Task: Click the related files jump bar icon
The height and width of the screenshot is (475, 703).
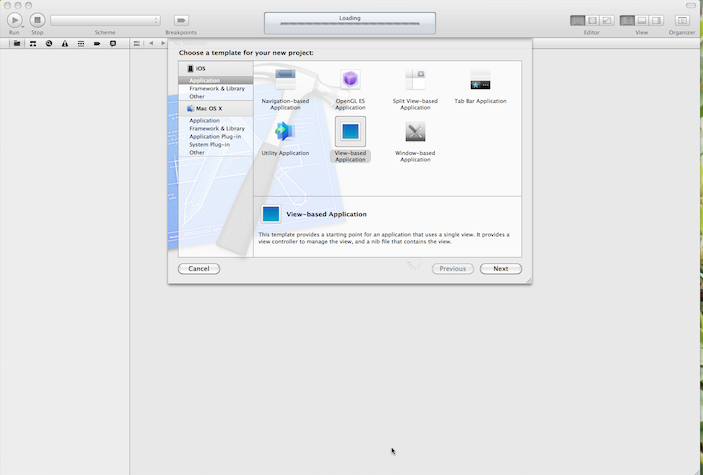Action: pyautogui.click(x=137, y=44)
